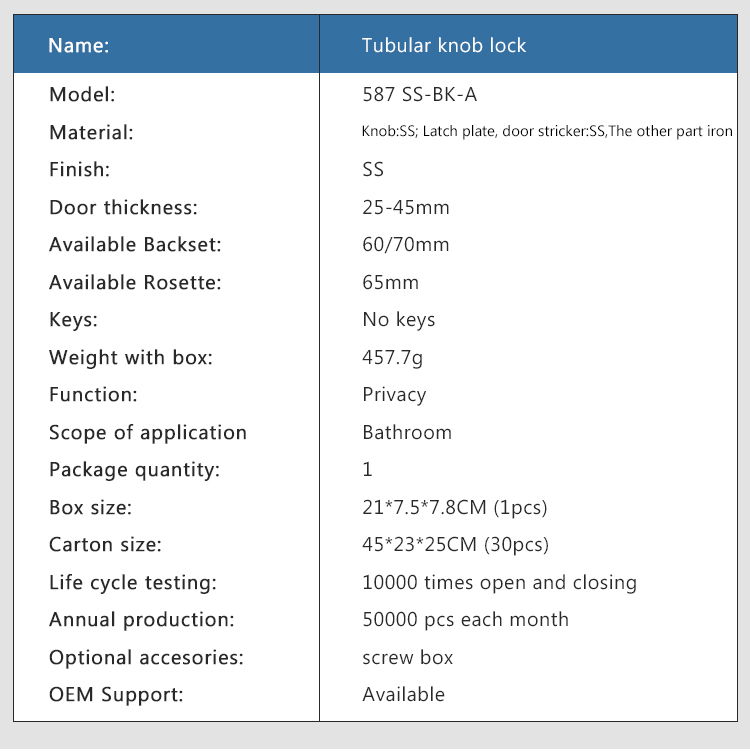
Task: Select the 25-45mm door thickness value
Action: point(406,207)
